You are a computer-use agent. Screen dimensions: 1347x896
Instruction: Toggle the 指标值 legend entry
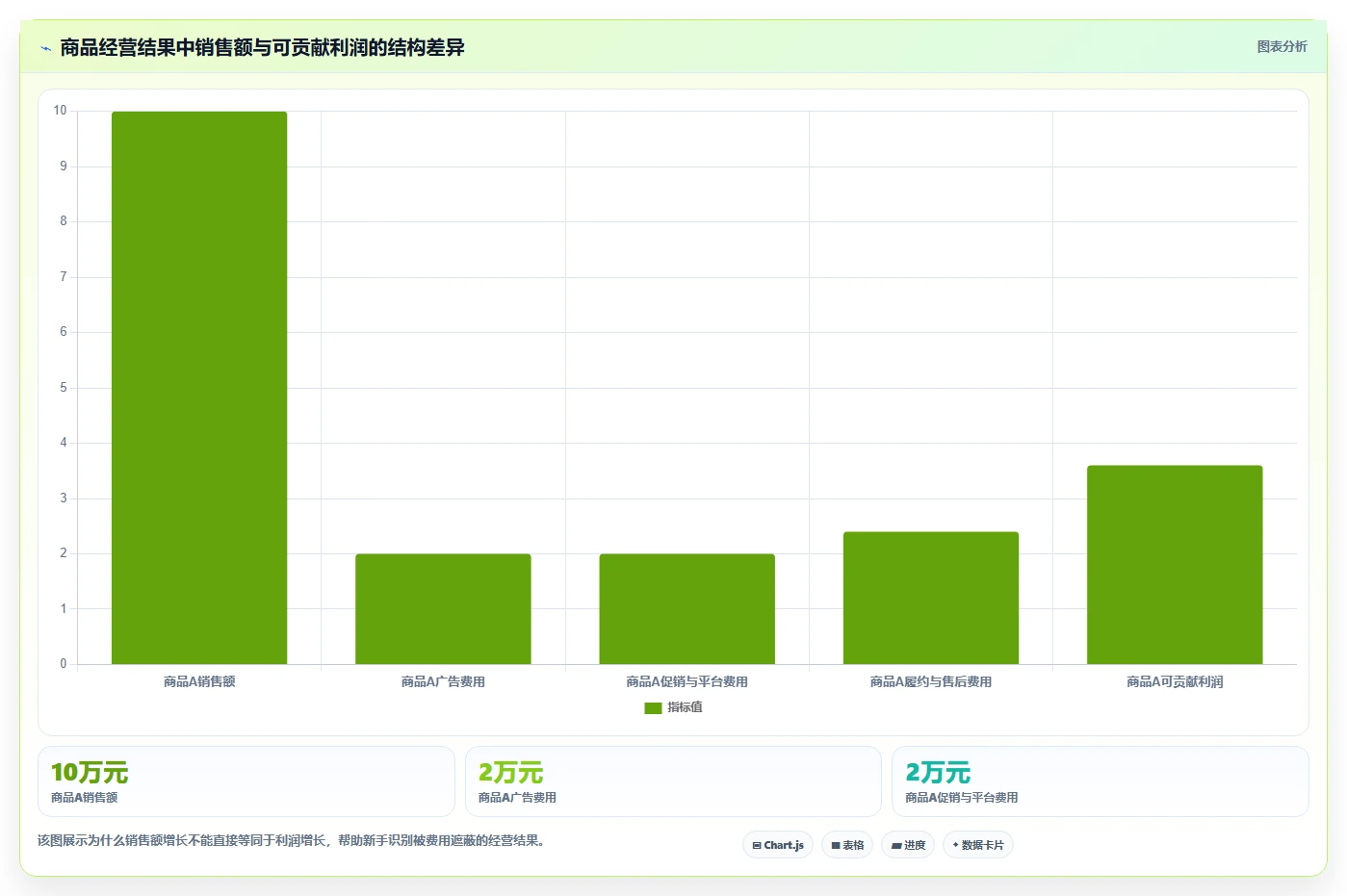674,707
